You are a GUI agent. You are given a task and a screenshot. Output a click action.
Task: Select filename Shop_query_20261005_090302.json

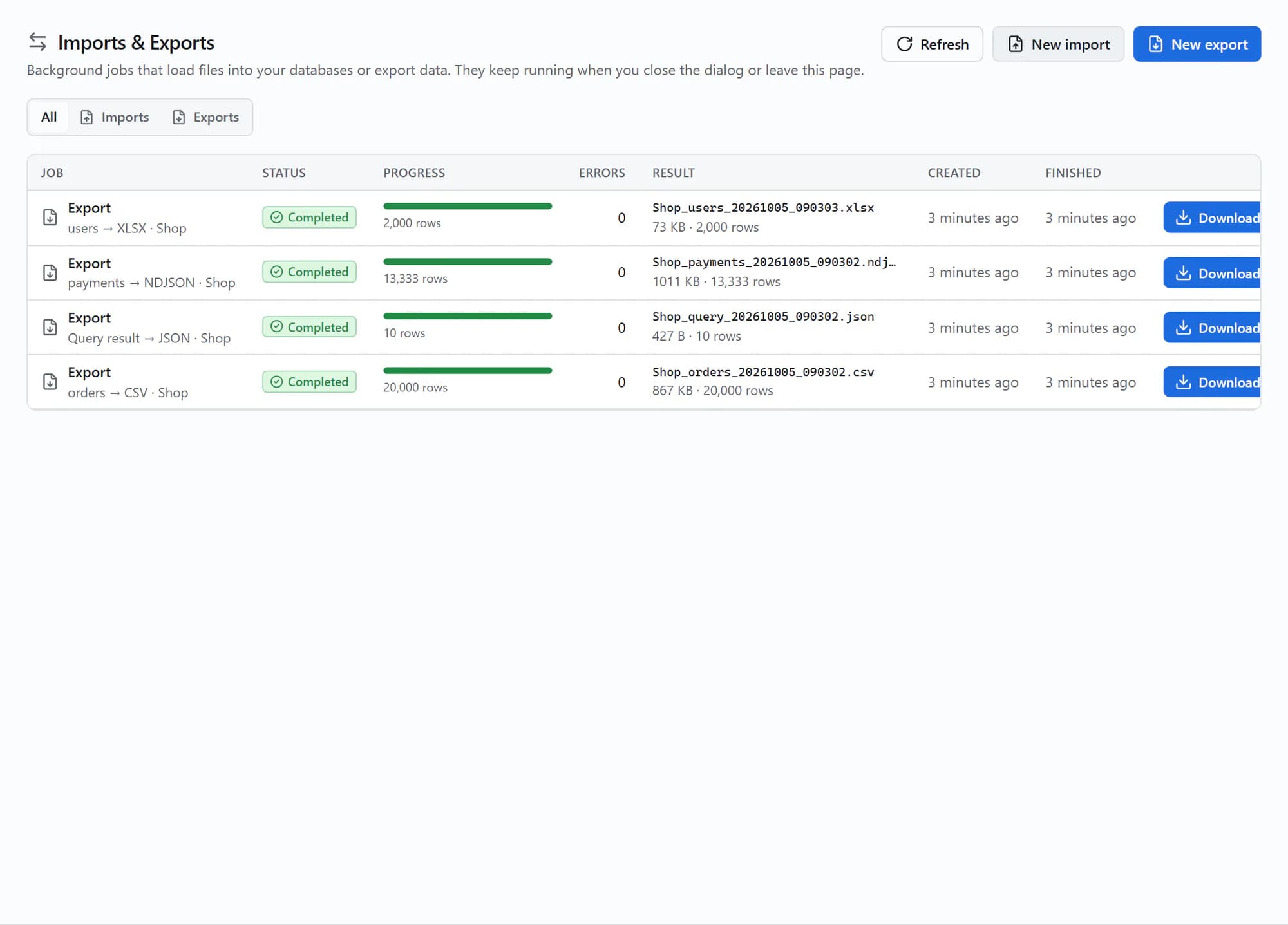pos(763,316)
